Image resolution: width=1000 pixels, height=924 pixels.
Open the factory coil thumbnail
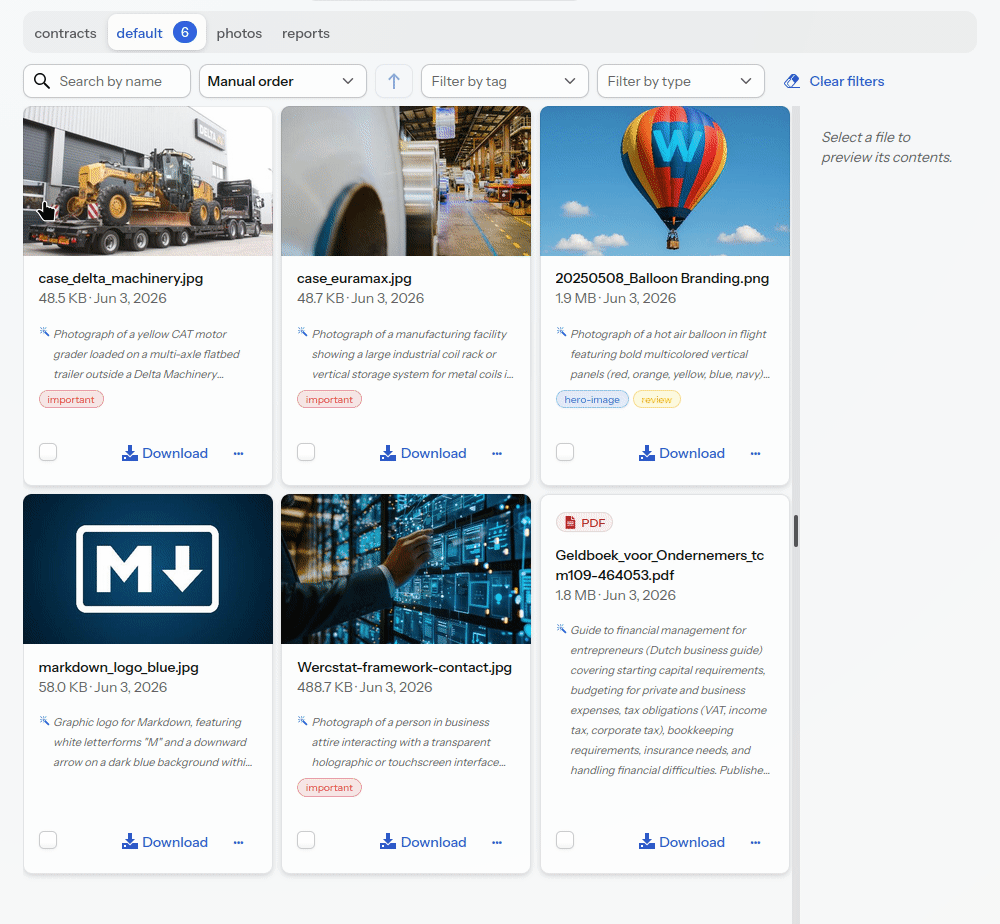406,181
